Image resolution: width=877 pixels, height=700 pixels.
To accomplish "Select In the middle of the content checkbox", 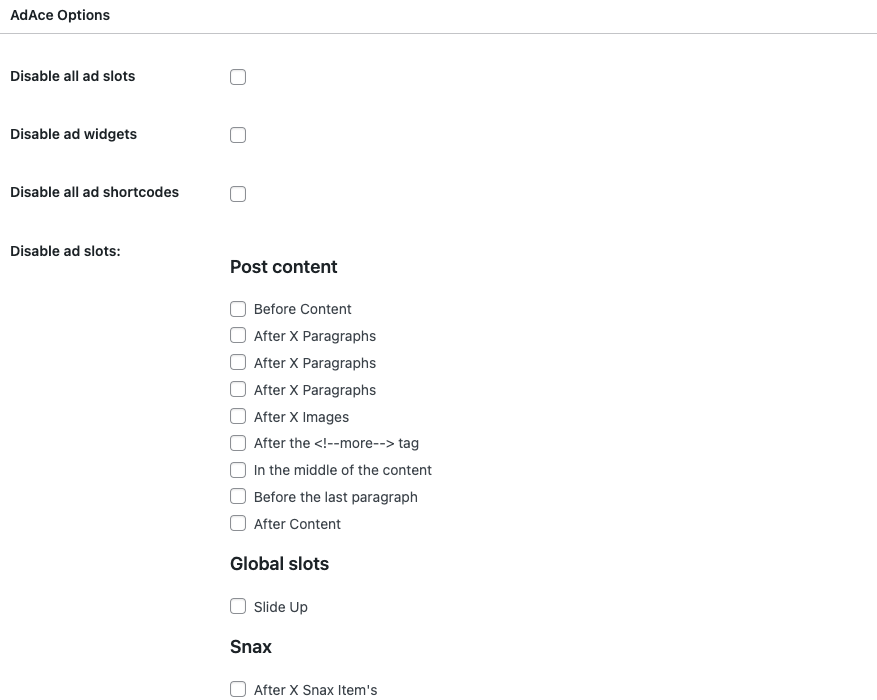I will [238, 470].
